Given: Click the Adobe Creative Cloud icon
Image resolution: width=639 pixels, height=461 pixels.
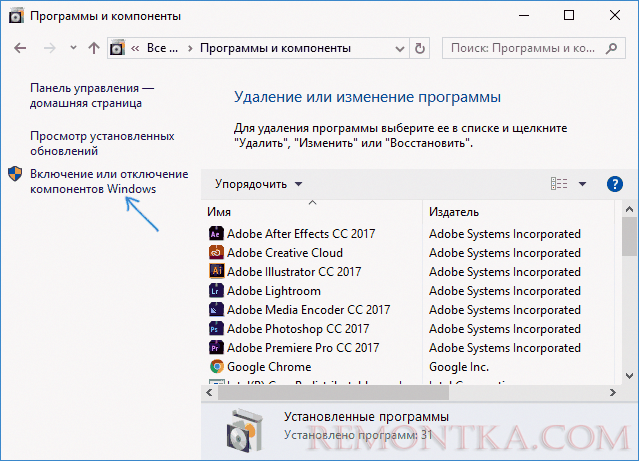Looking at the screenshot, I should click(x=216, y=253).
